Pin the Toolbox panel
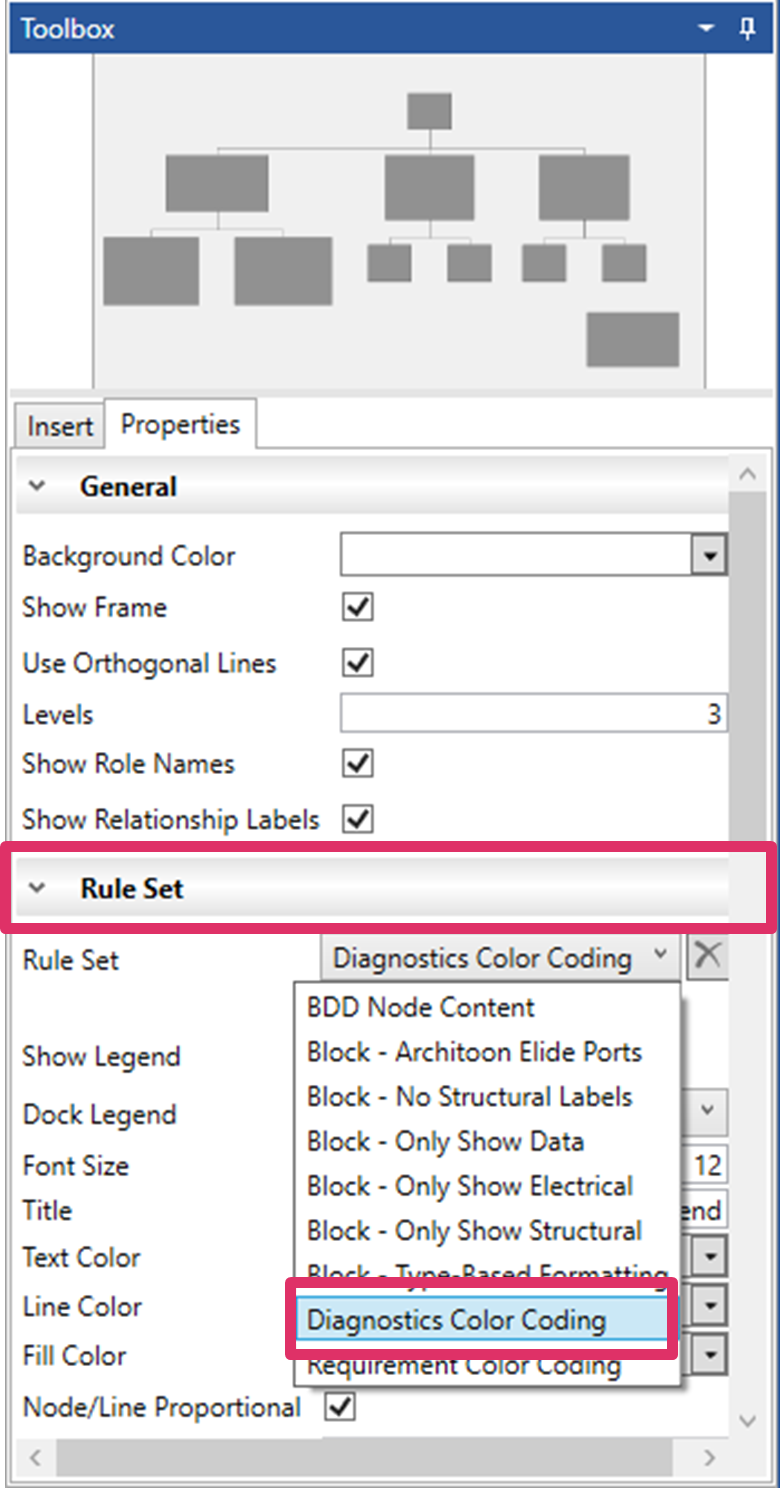 (747, 29)
